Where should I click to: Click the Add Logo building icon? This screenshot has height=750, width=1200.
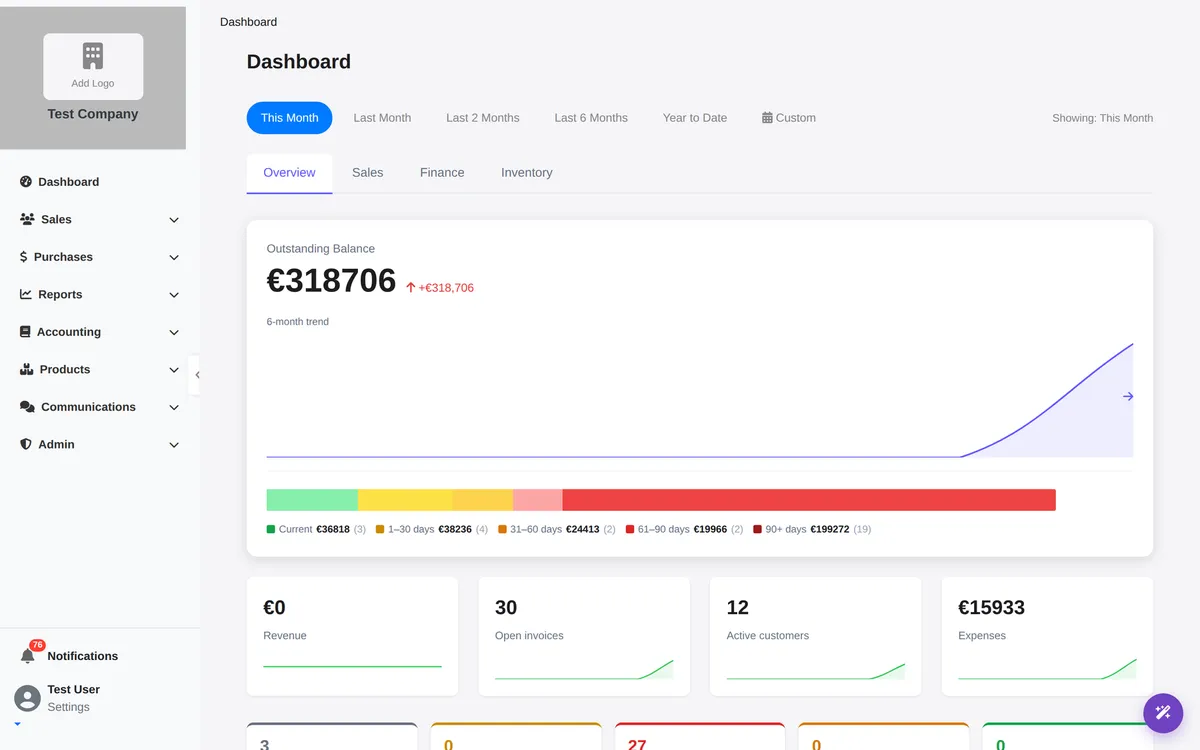click(x=93, y=56)
